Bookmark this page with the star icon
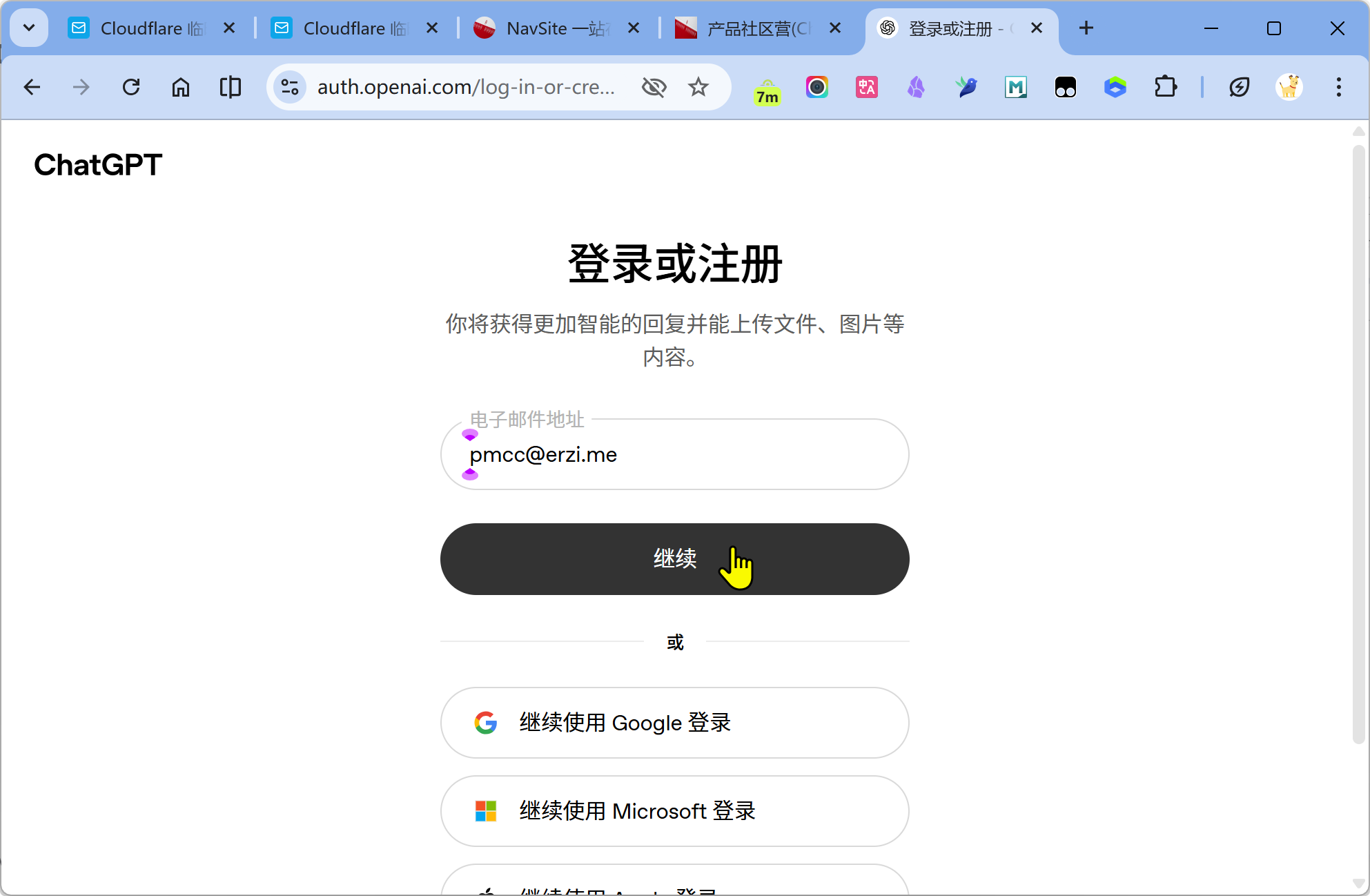Viewport: 1370px width, 896px height. tap(698, 87)
